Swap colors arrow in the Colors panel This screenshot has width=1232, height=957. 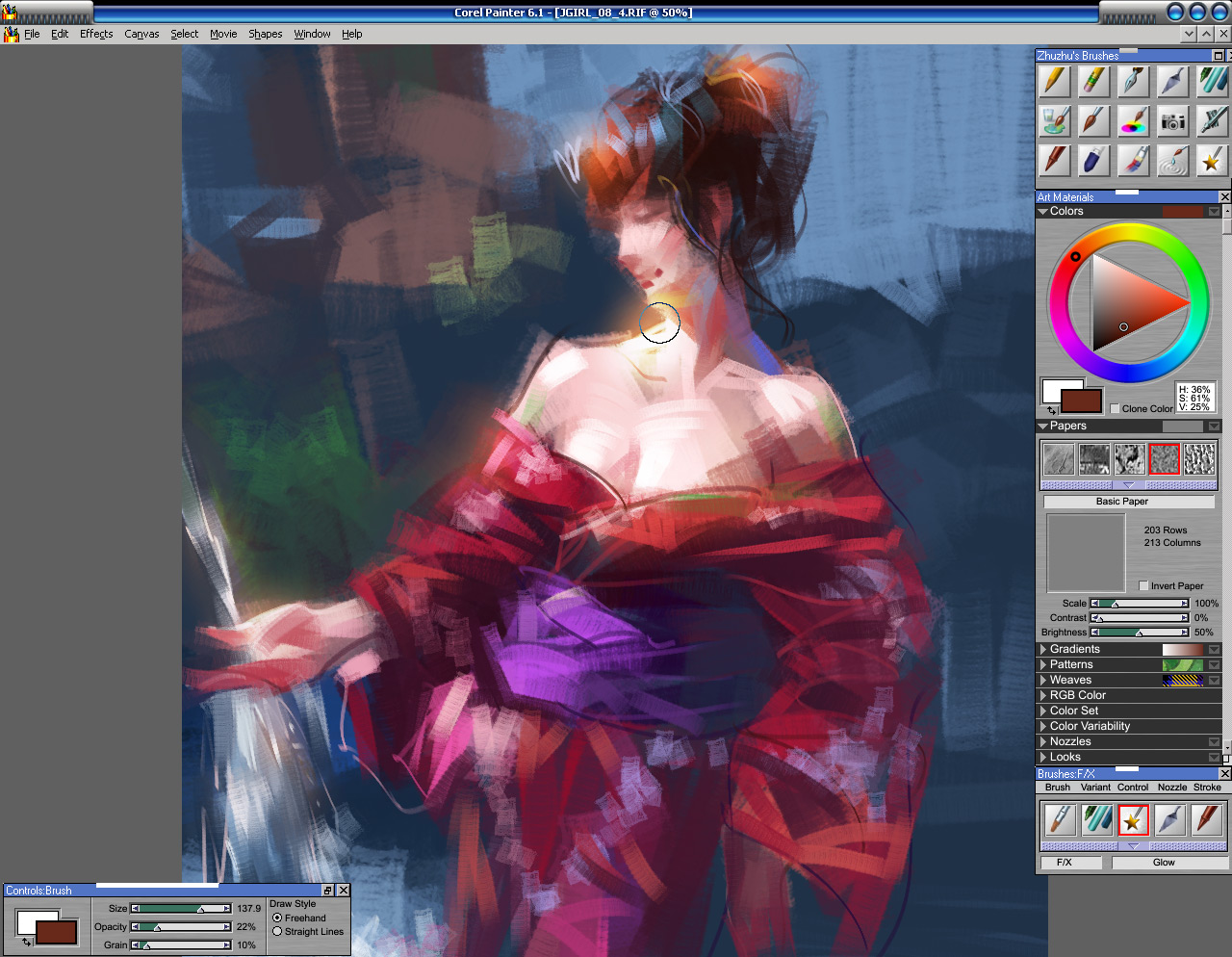point(1052,411)
